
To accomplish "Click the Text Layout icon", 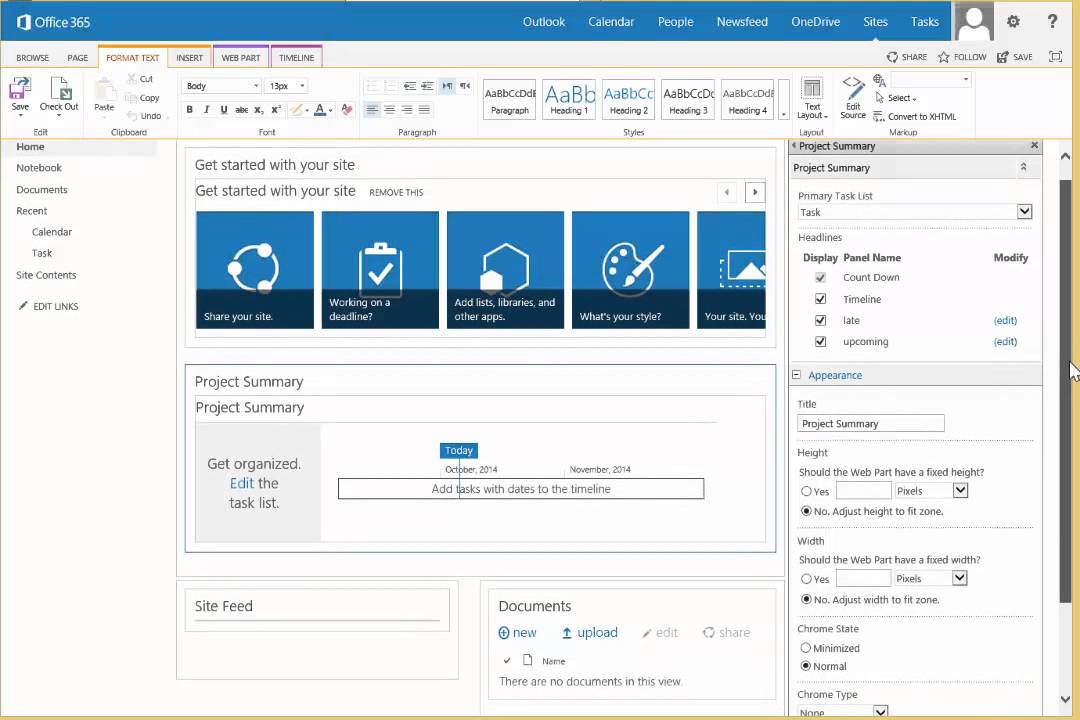I will 812,98.
